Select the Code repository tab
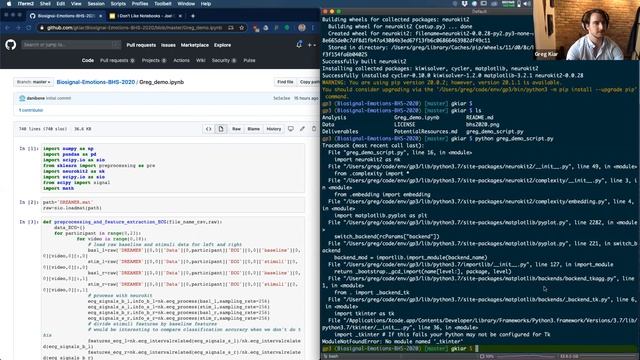The image size is (640, 360). tap(87, 60)
